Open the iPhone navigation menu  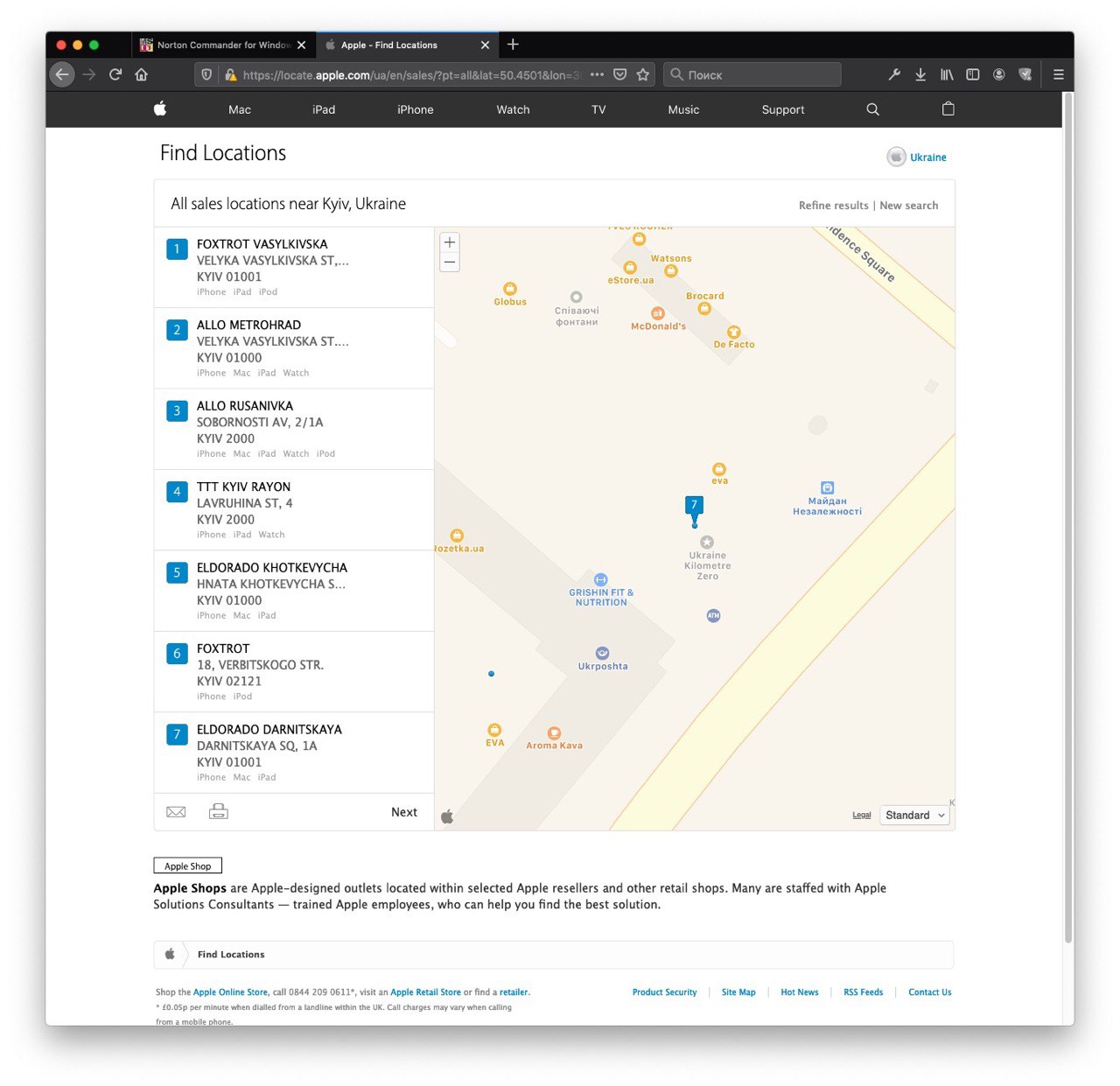[x=416, y=109]
